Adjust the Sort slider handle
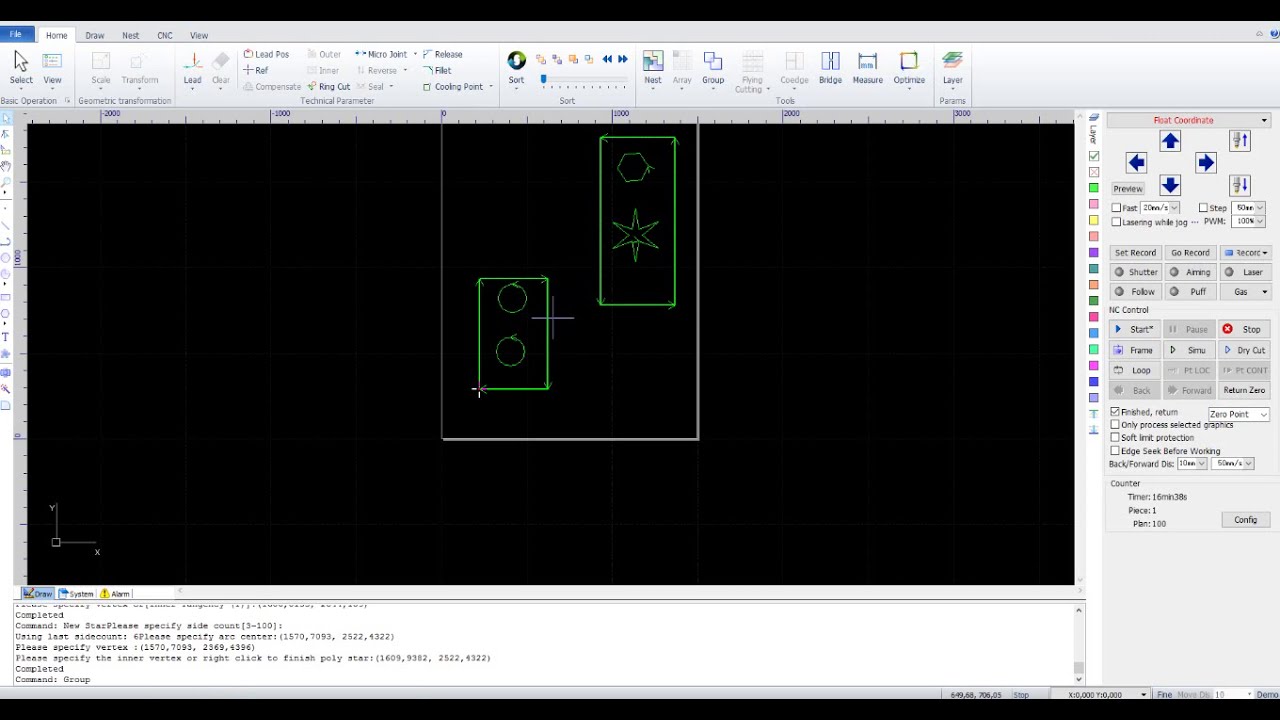This screenshot has width=1280, height=720. click(x=544, y=79)
